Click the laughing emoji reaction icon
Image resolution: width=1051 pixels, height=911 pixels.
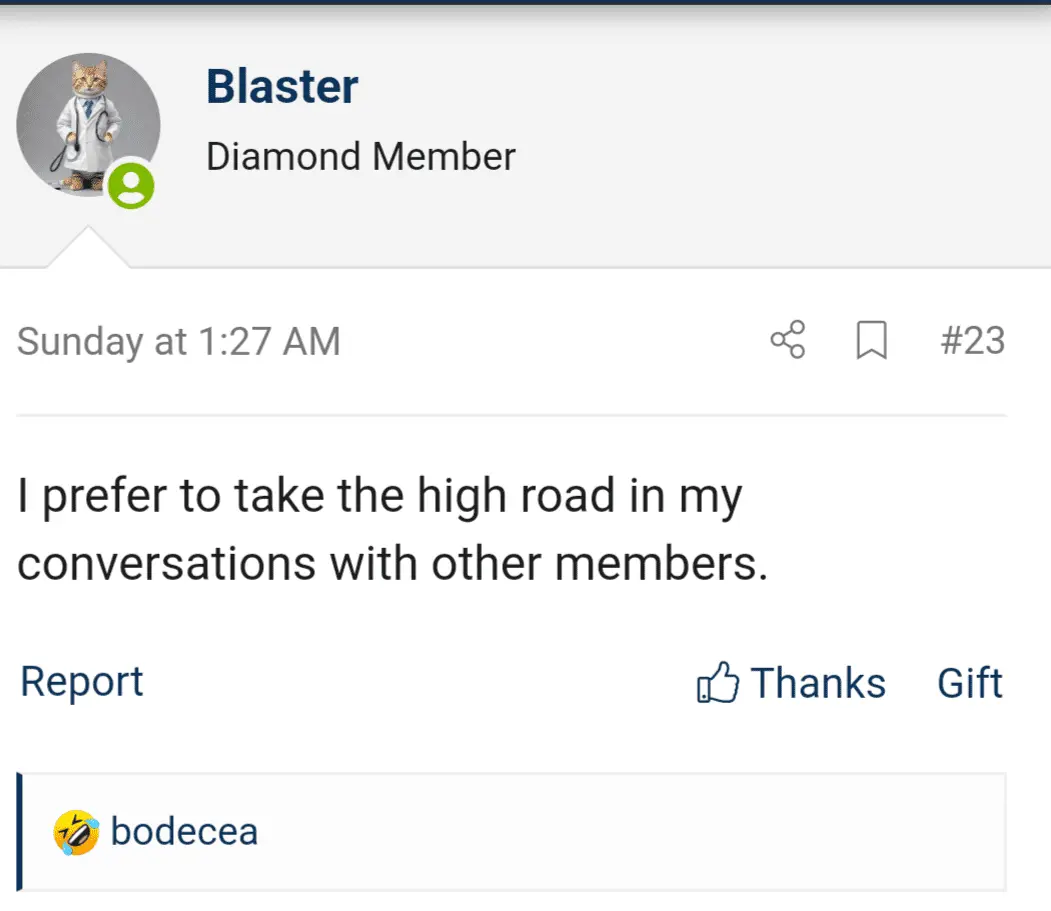77,832
